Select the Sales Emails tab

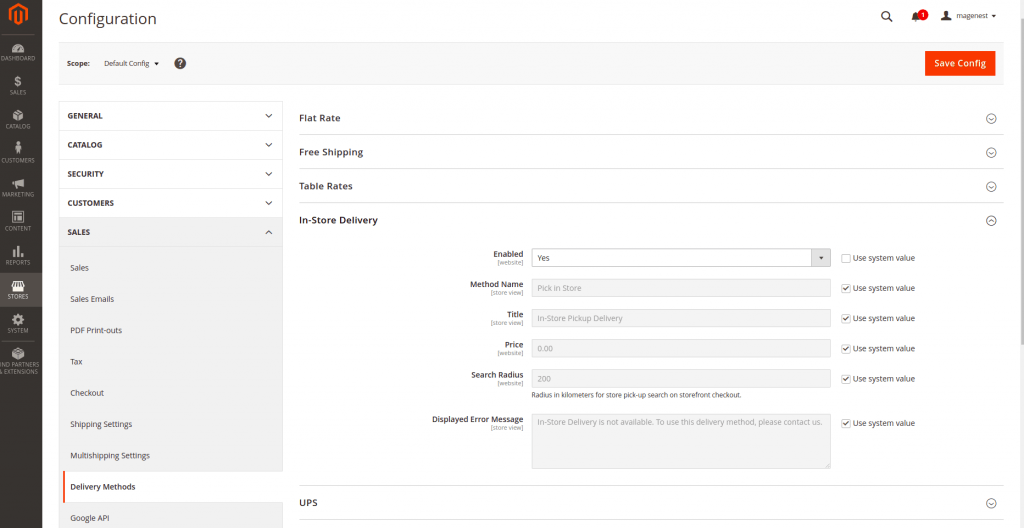[172, 299]
